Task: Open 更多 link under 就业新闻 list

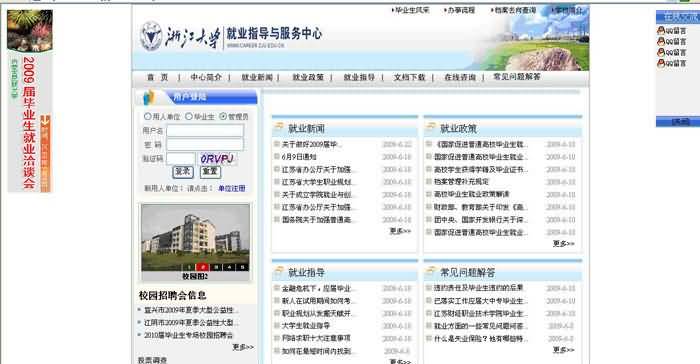Action: tap(400, 231)
